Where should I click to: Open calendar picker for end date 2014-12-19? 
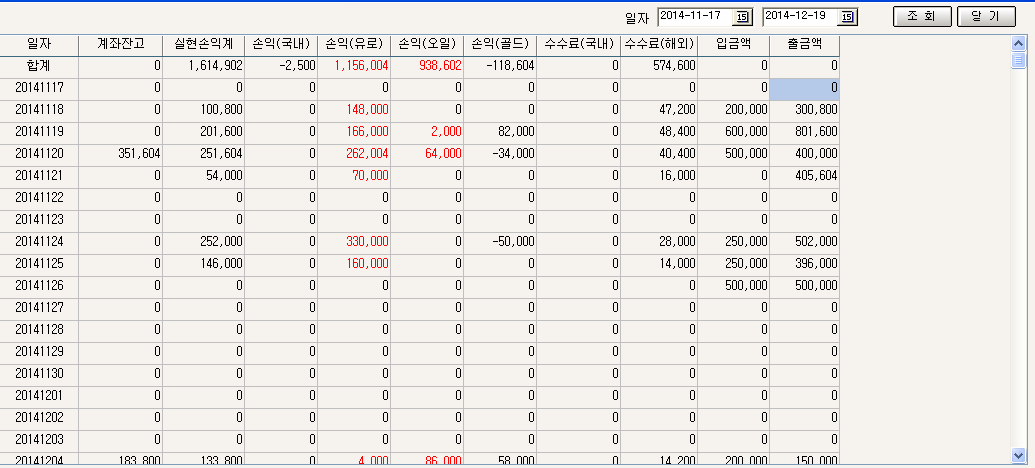[x=847, y=17]
